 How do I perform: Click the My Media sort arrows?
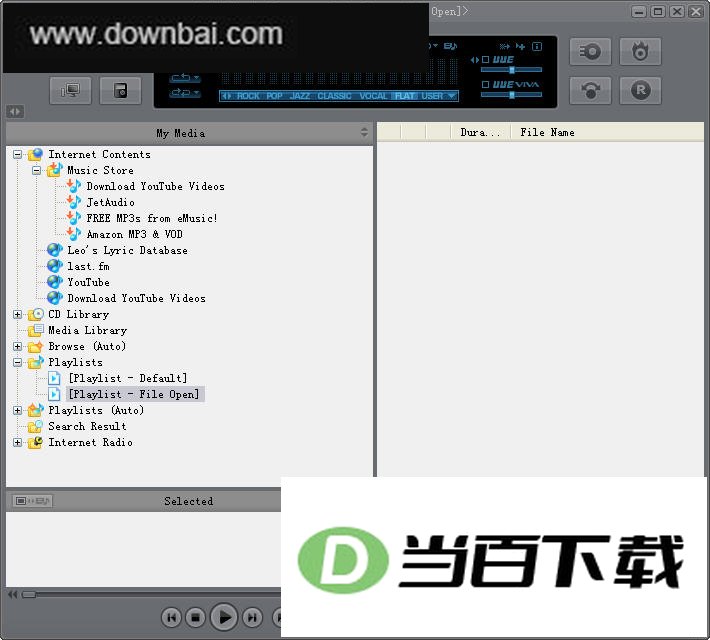(364, 132)
